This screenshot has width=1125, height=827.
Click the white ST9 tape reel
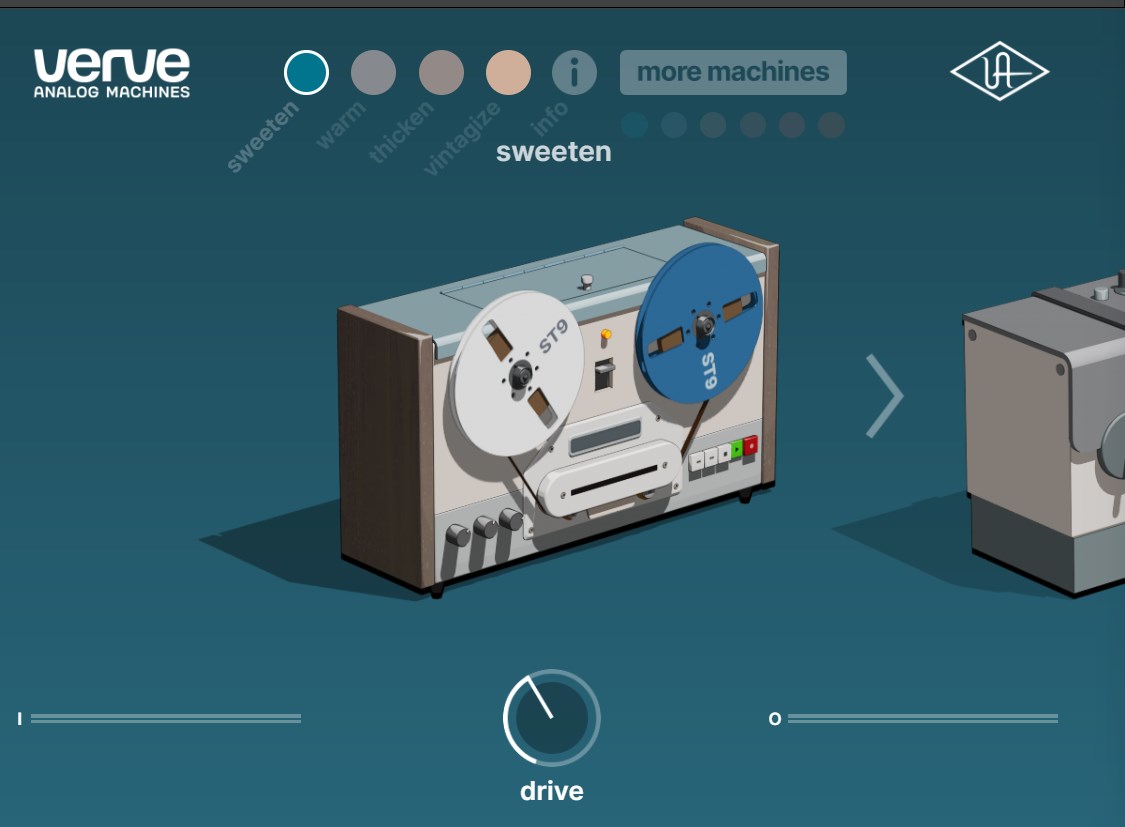coord(517,373)
